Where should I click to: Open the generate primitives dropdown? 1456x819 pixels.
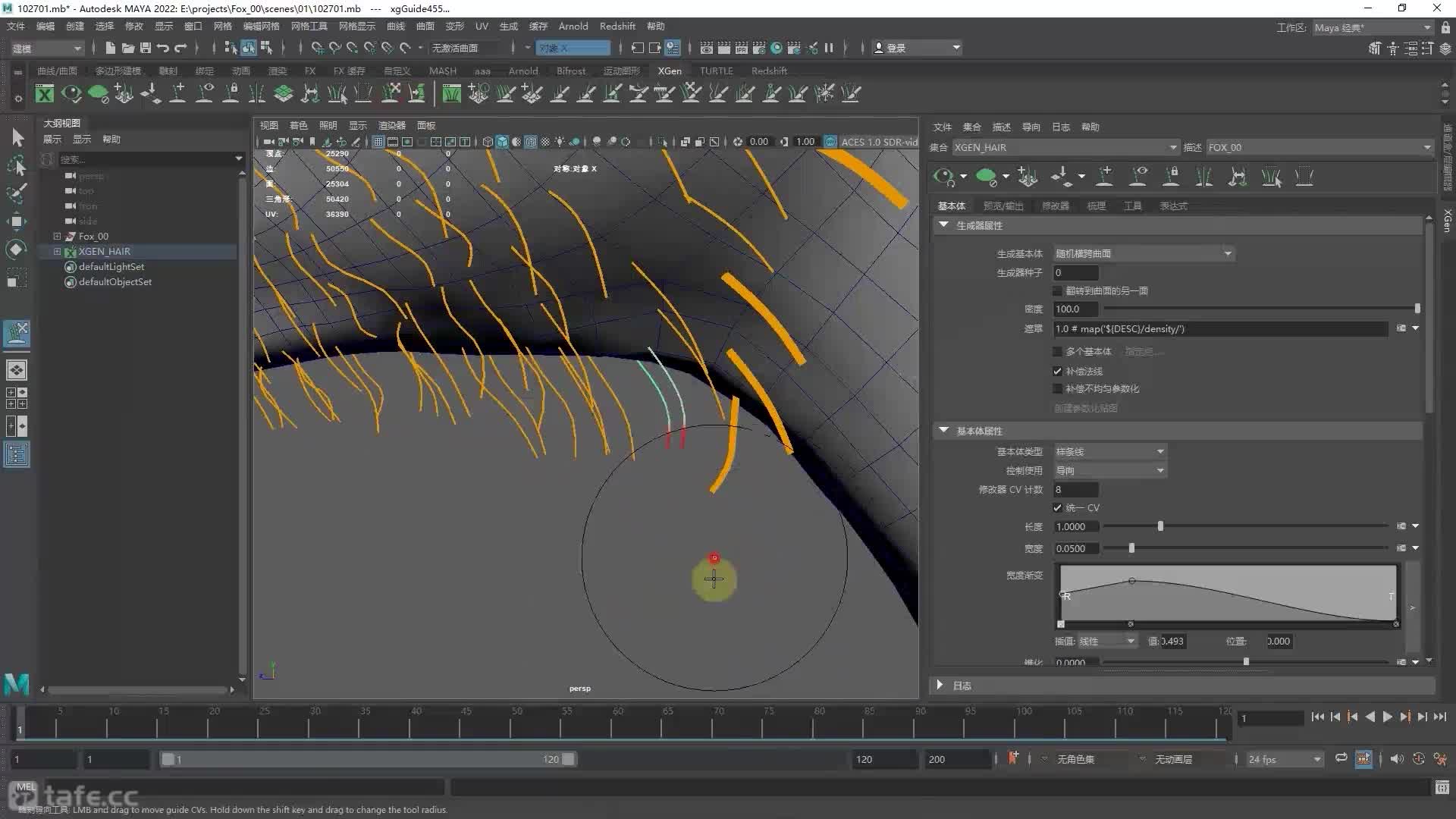point(1144,254)
